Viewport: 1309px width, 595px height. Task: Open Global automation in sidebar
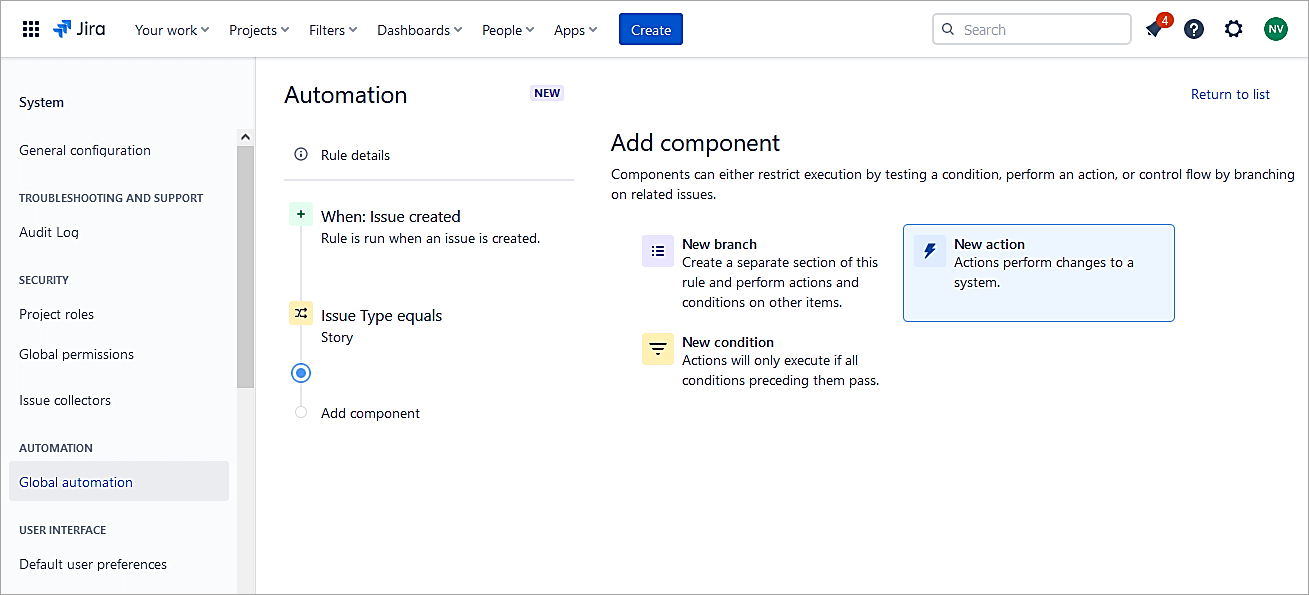click(76, 482)
